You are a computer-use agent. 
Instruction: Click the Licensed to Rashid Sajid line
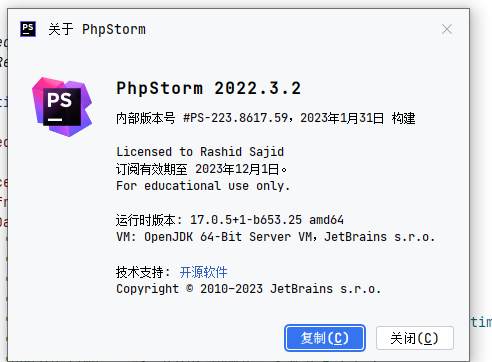click(x=200, y=152)
